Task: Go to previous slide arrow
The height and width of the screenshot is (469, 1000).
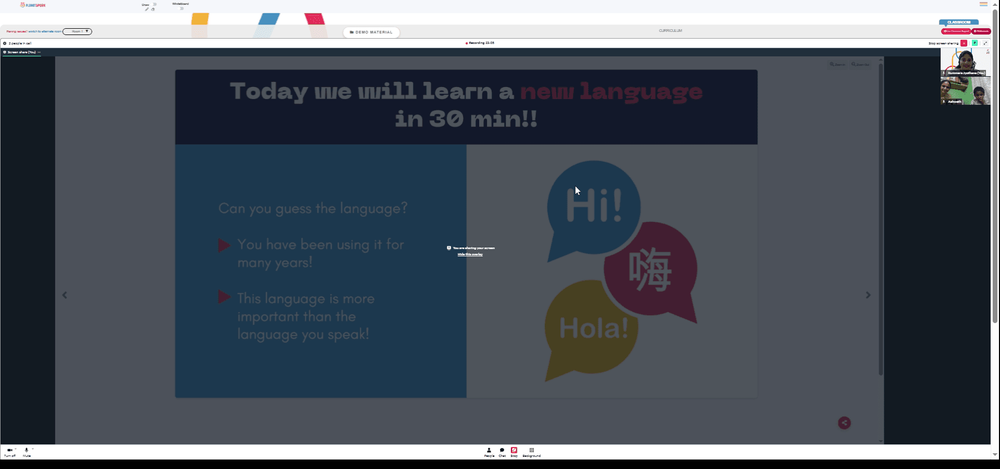Action: [x=64, y=295]
